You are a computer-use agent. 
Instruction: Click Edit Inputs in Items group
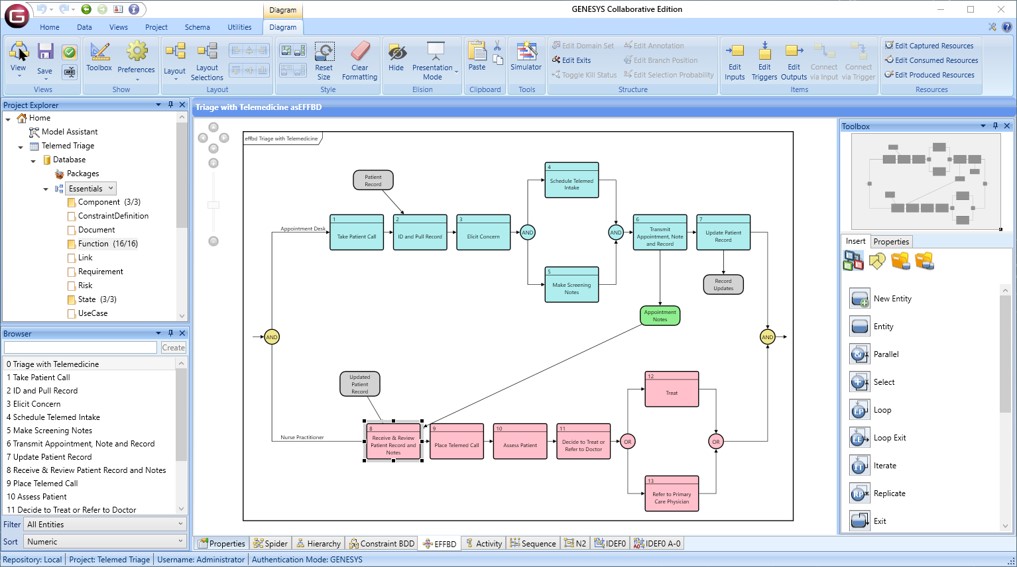(735, 60)
